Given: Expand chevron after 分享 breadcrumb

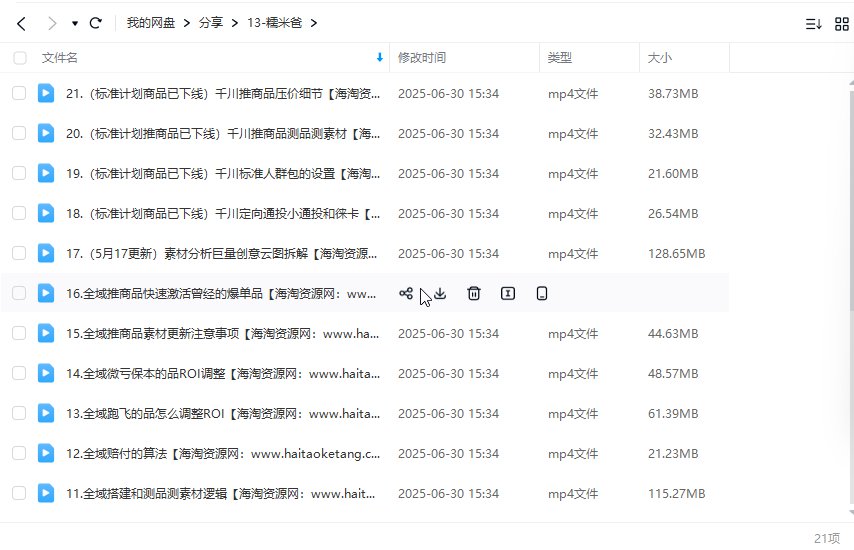Looking at the screenshot, I should 235,23.
